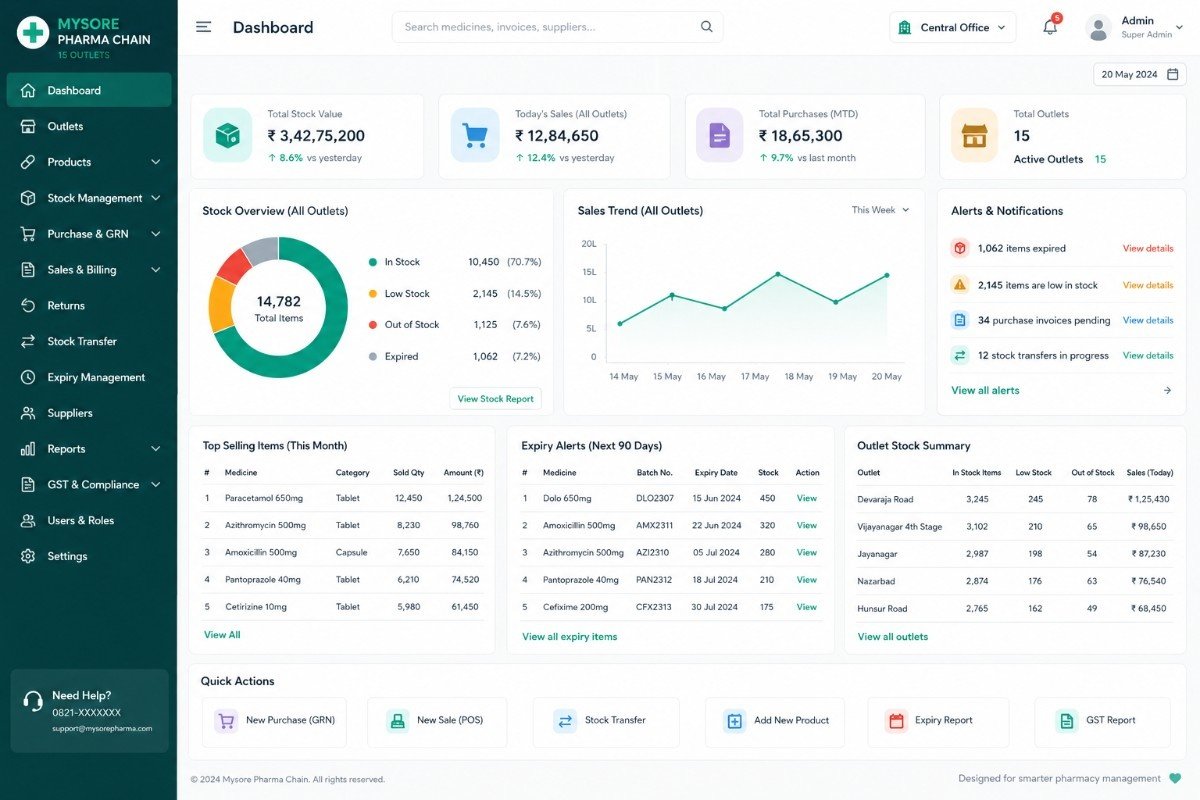Expand the GST & Compliance chevron
1200x800 pixels.
(156, 485)
